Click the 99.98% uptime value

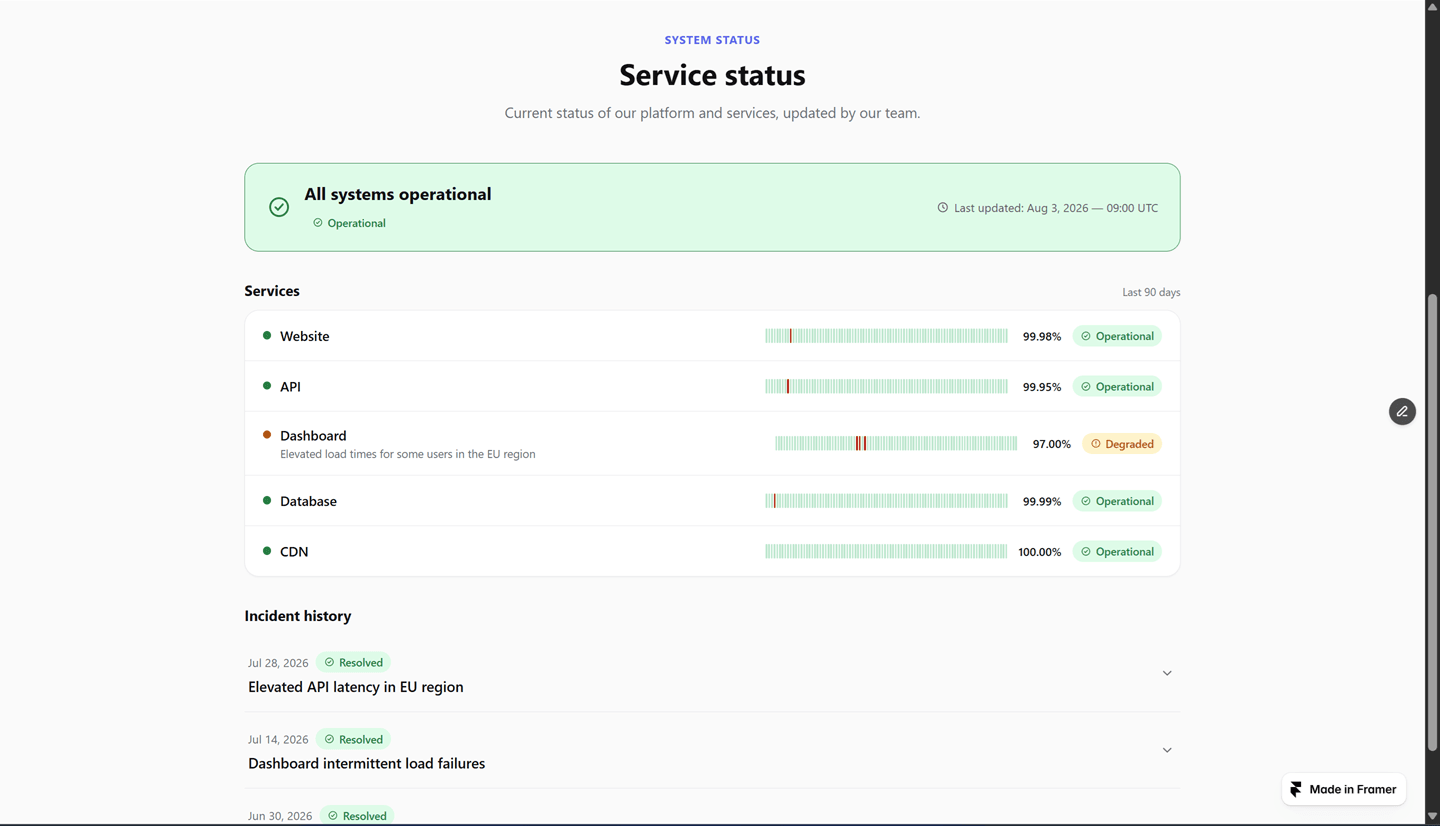point(1042,337)
